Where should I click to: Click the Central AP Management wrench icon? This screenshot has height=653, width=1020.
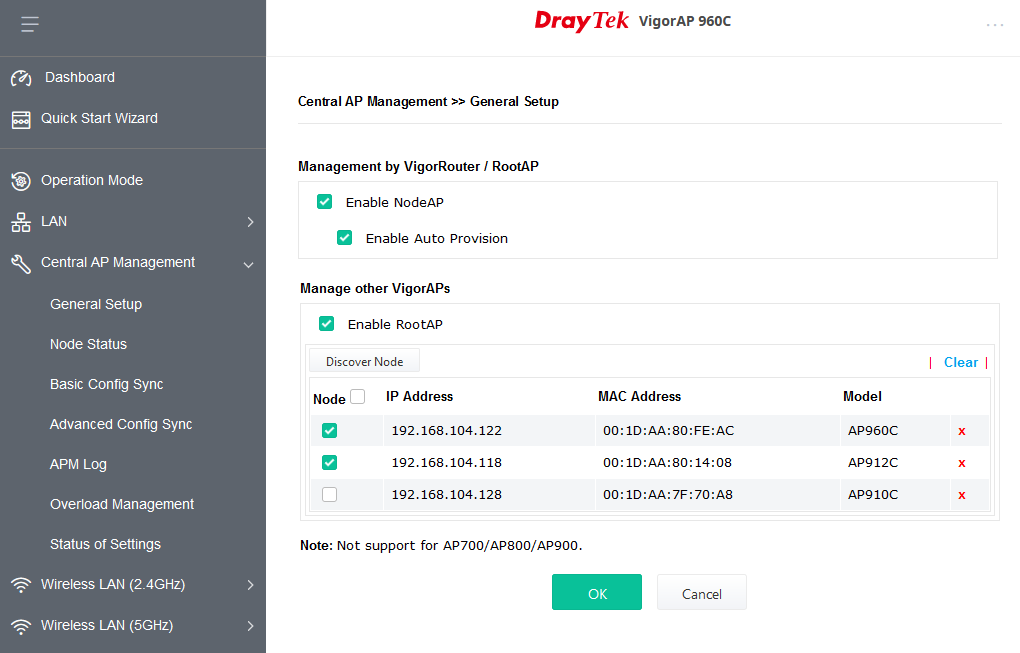point(21,263)
